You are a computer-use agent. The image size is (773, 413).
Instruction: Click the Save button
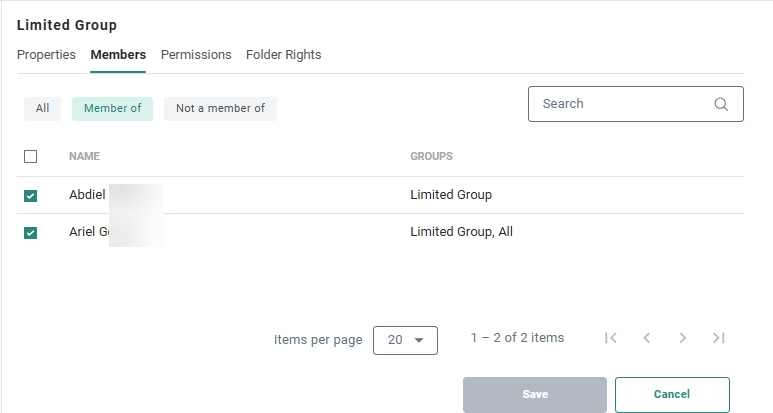click(534, 395)
